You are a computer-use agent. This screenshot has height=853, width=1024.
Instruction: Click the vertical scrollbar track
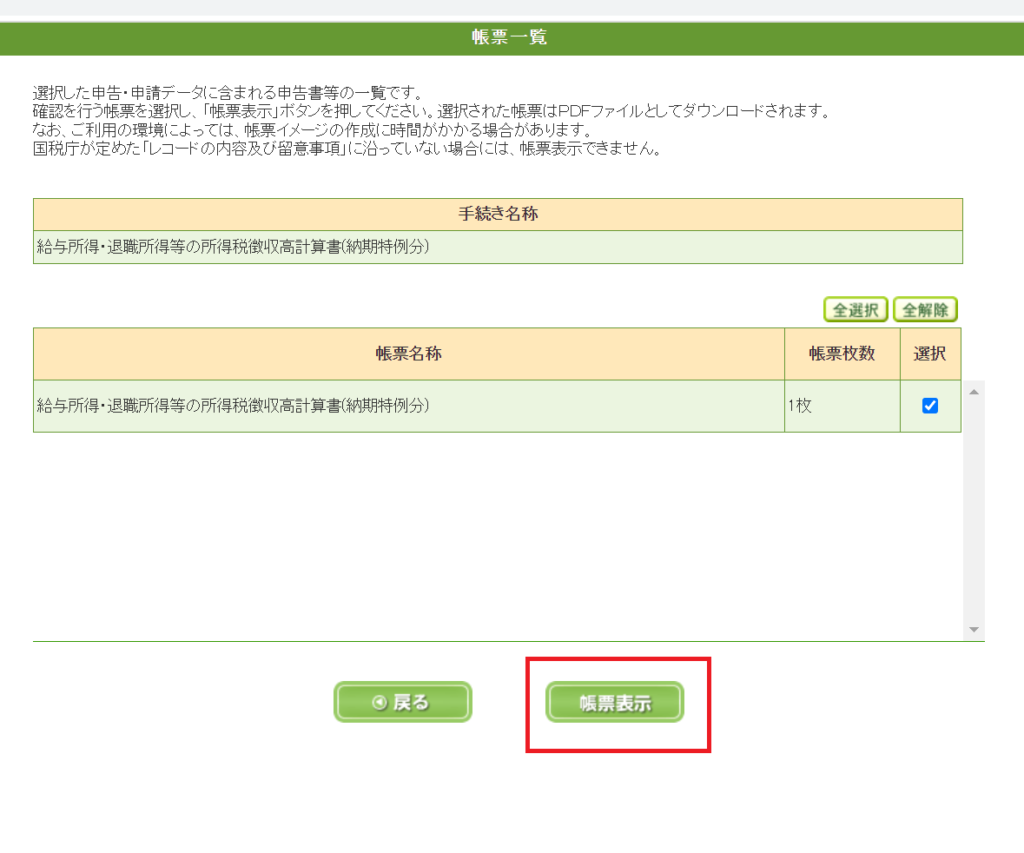(974, 510)
